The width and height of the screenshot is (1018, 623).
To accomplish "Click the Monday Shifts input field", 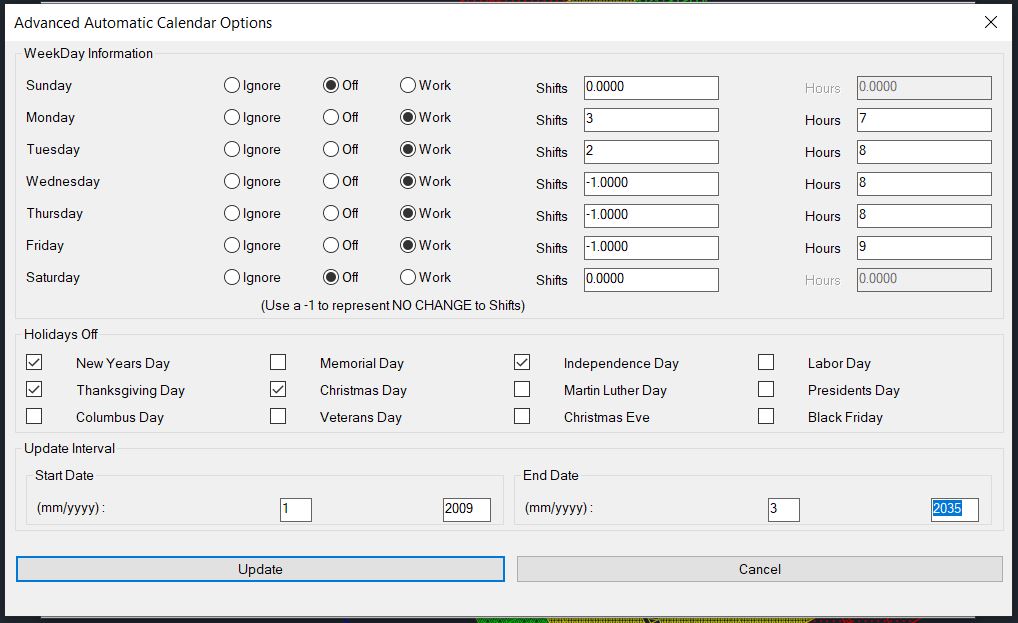I will [x=651, y=119].
